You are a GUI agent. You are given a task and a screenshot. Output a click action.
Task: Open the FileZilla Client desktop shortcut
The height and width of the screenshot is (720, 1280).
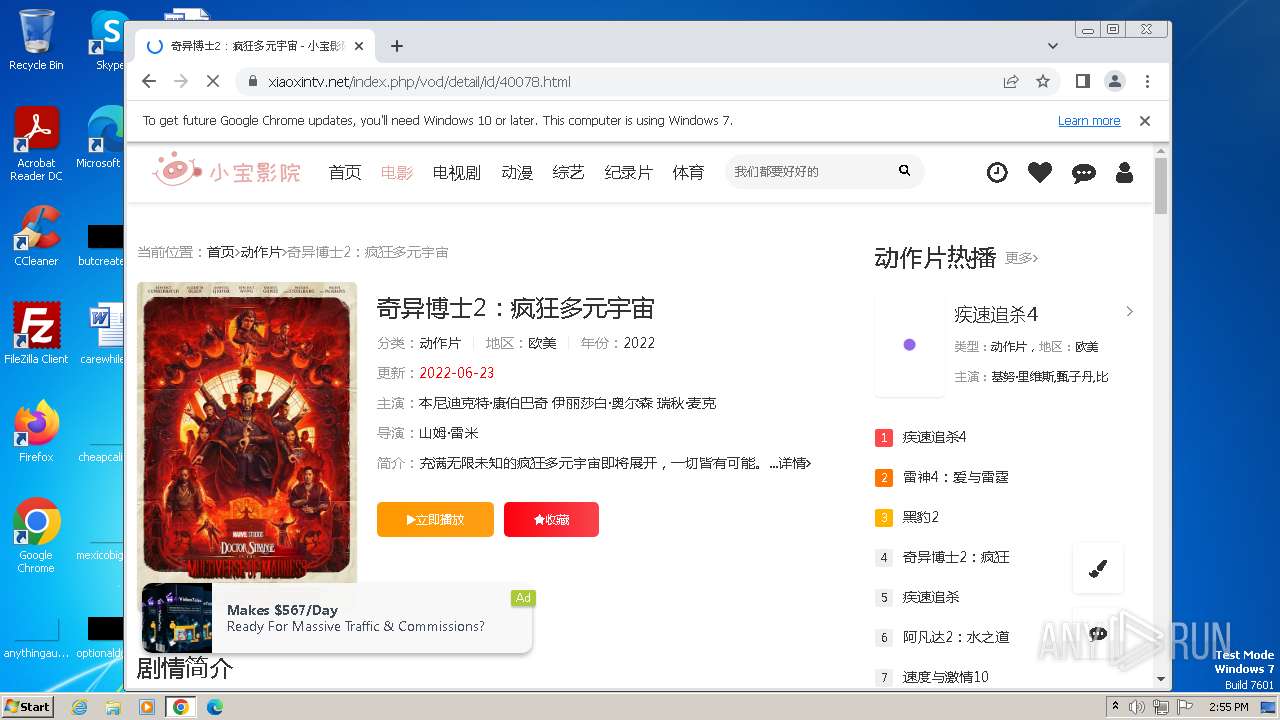tap(36, 333)
